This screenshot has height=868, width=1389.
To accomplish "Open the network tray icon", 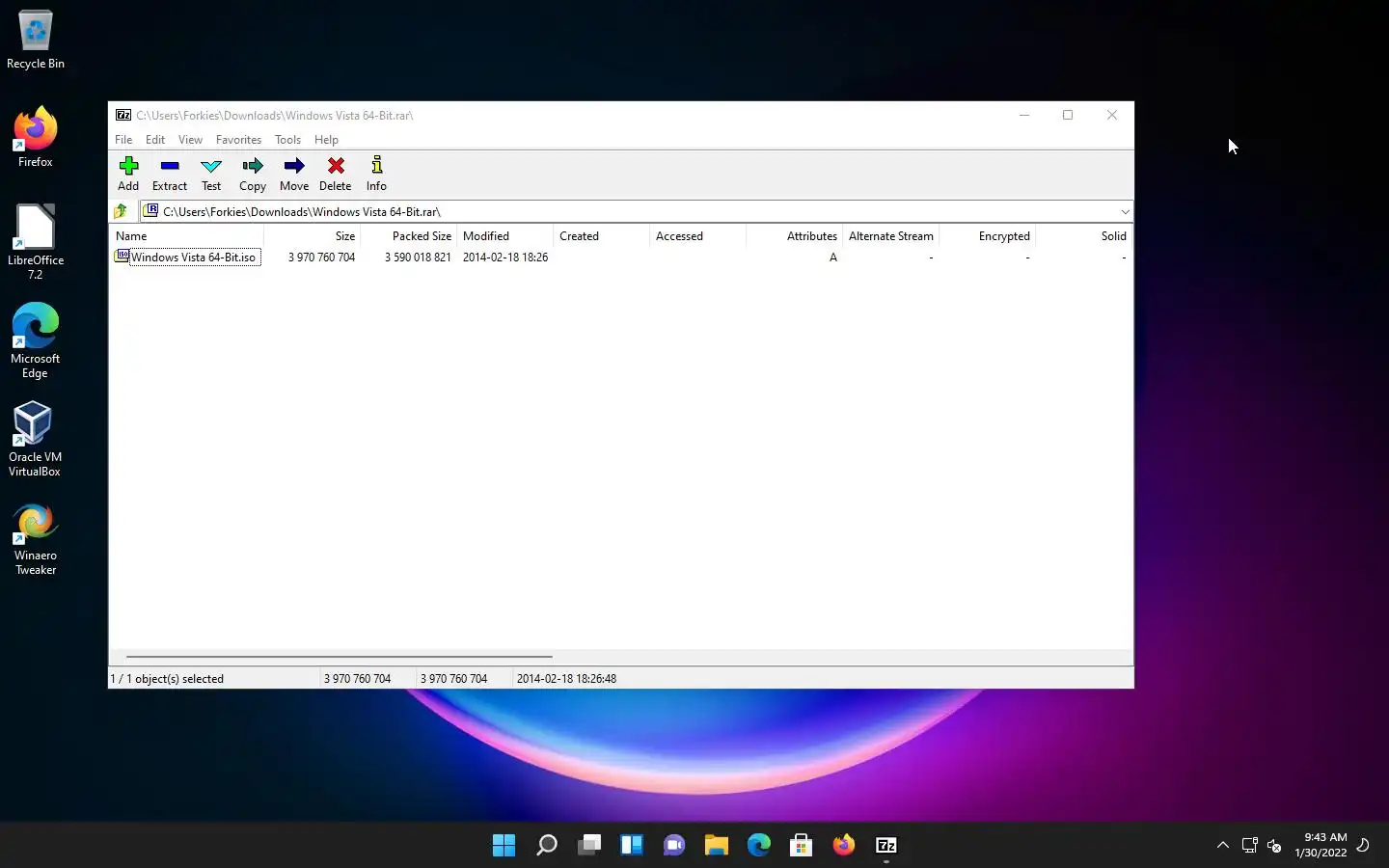I will [x=1250, y=846].
